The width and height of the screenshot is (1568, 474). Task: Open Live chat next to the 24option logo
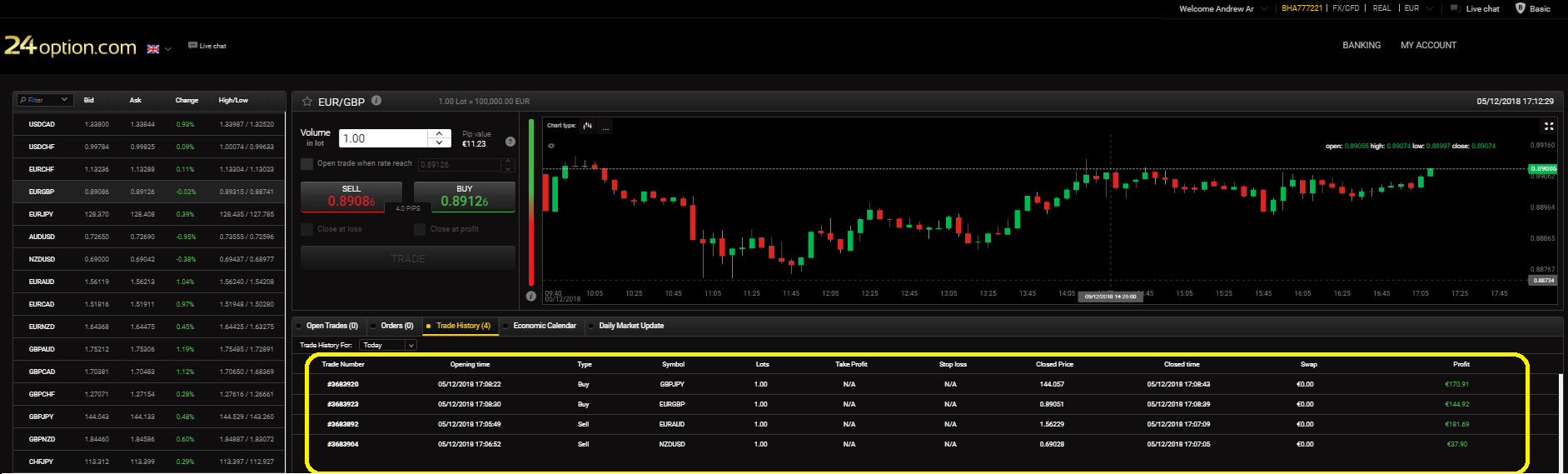click(x=207, y=46)
